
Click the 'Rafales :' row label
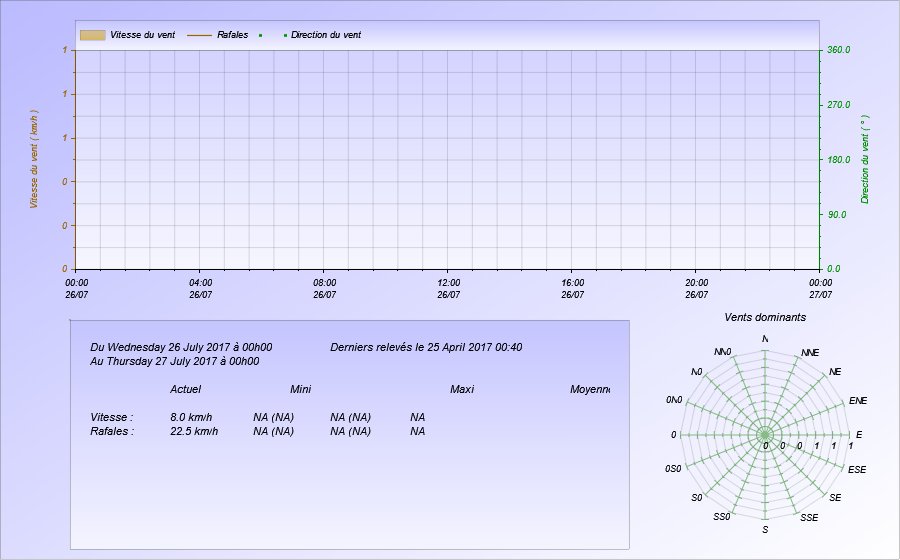[x=112, y=431]
